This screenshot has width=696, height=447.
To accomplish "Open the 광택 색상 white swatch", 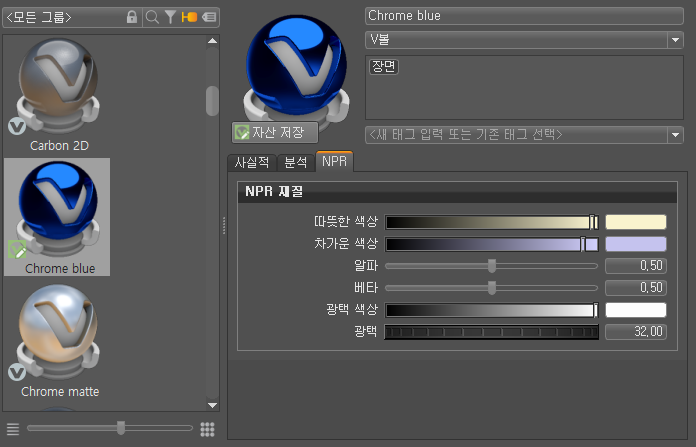I will pos(636,310).
